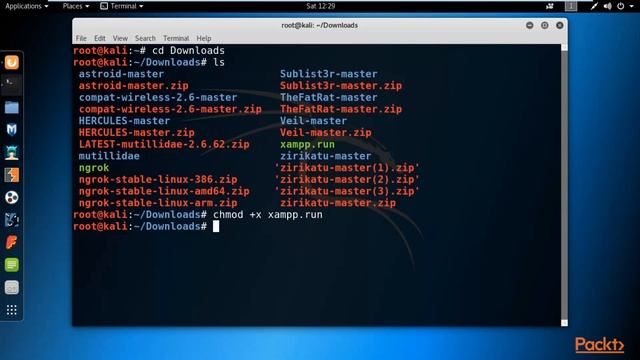This screenshot has width=640, height=360.
Task: Launch Faraday red F icon in dock
Action: [x=11, y=242]
